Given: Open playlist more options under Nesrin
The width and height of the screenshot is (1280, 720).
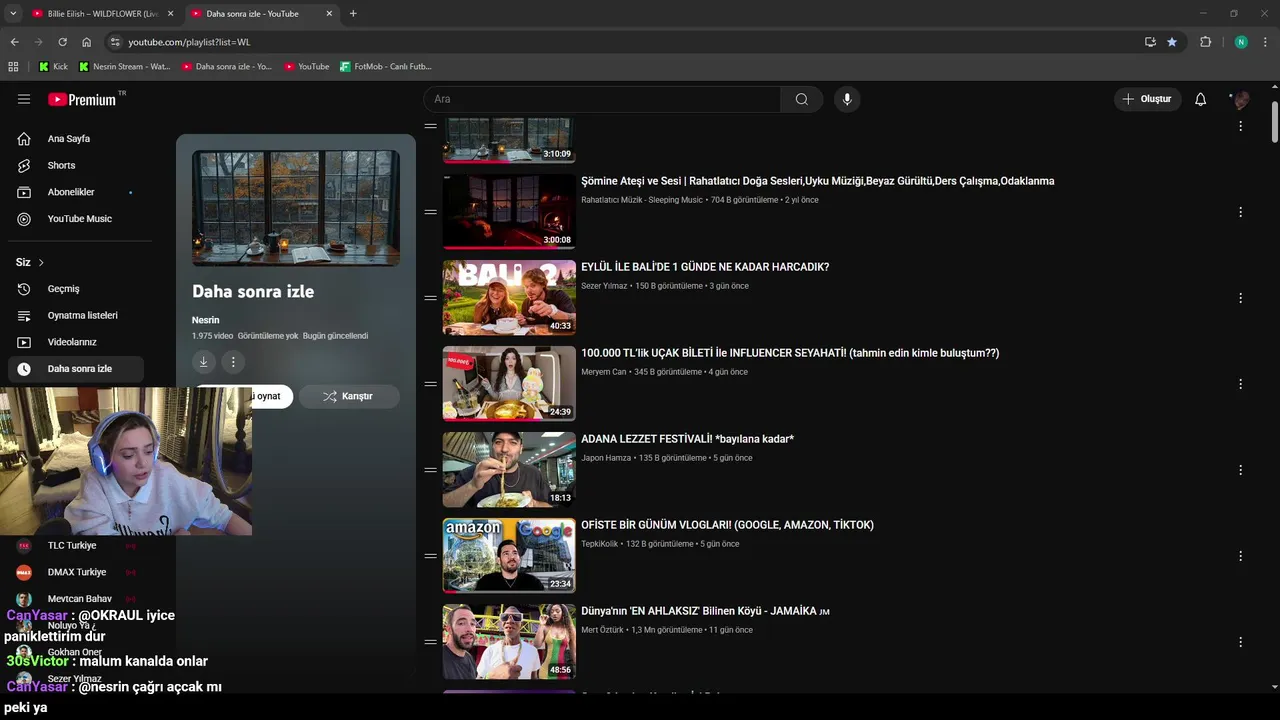Looking at the screenshot, I should [233, 362].
